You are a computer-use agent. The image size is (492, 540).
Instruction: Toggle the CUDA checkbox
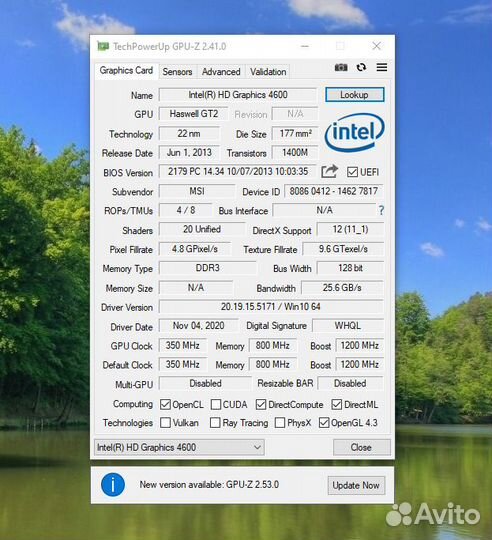click(x=216, y=404)
